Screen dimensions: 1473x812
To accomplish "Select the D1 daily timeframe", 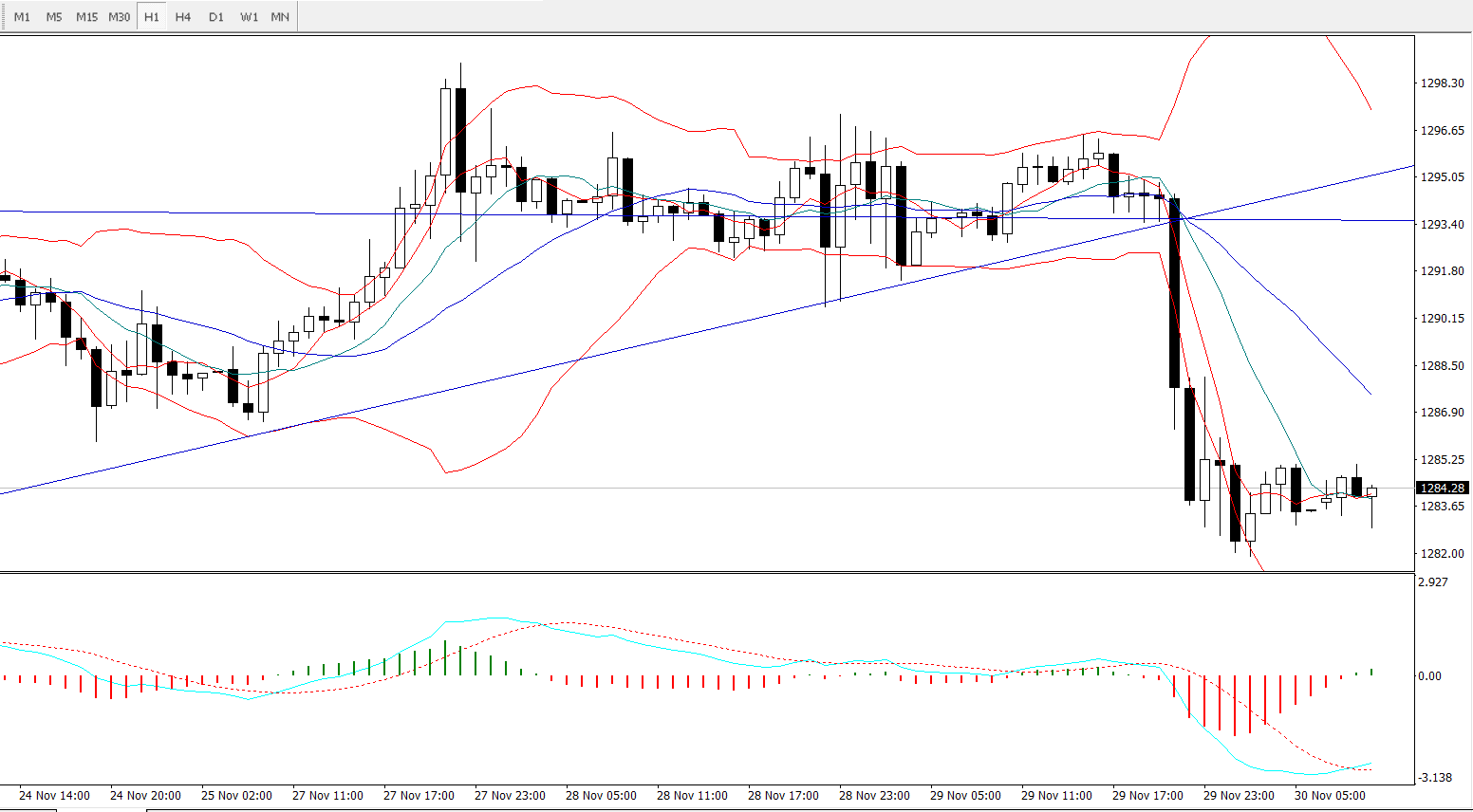I will [x=216, y=17].
